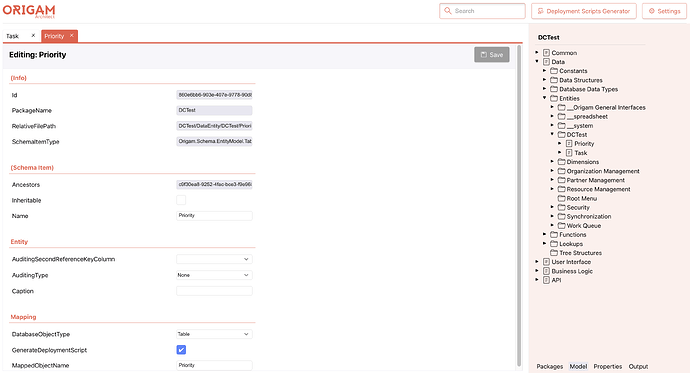The width and height of the screenshot is (690, 373).
Task: Expand the Organization Management arrow
Action: tap(552, 171)
